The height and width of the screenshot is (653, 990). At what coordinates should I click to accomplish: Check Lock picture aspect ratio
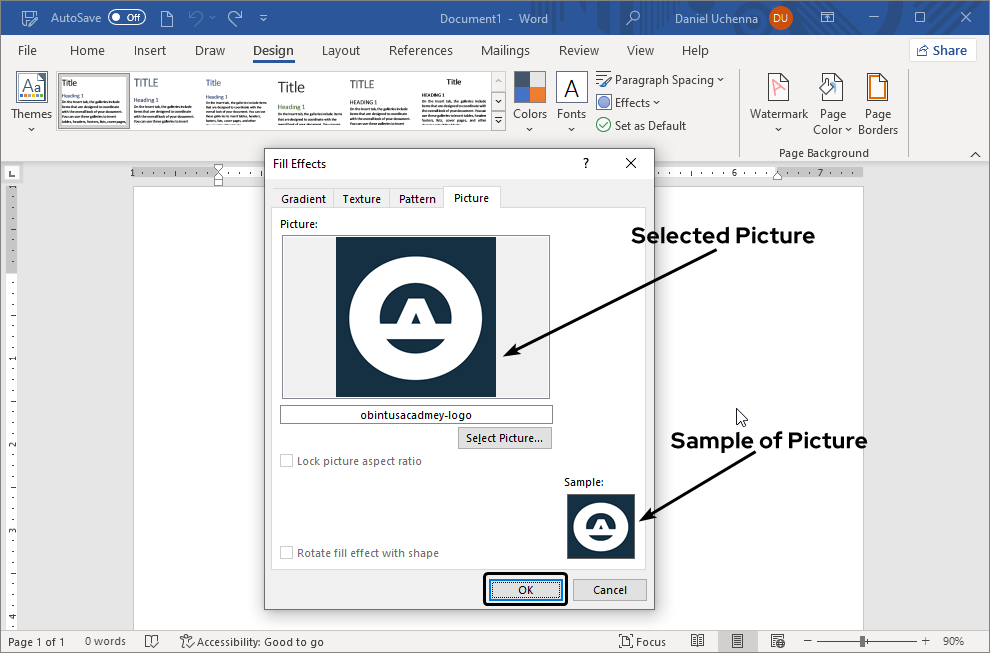click(287, 461)
